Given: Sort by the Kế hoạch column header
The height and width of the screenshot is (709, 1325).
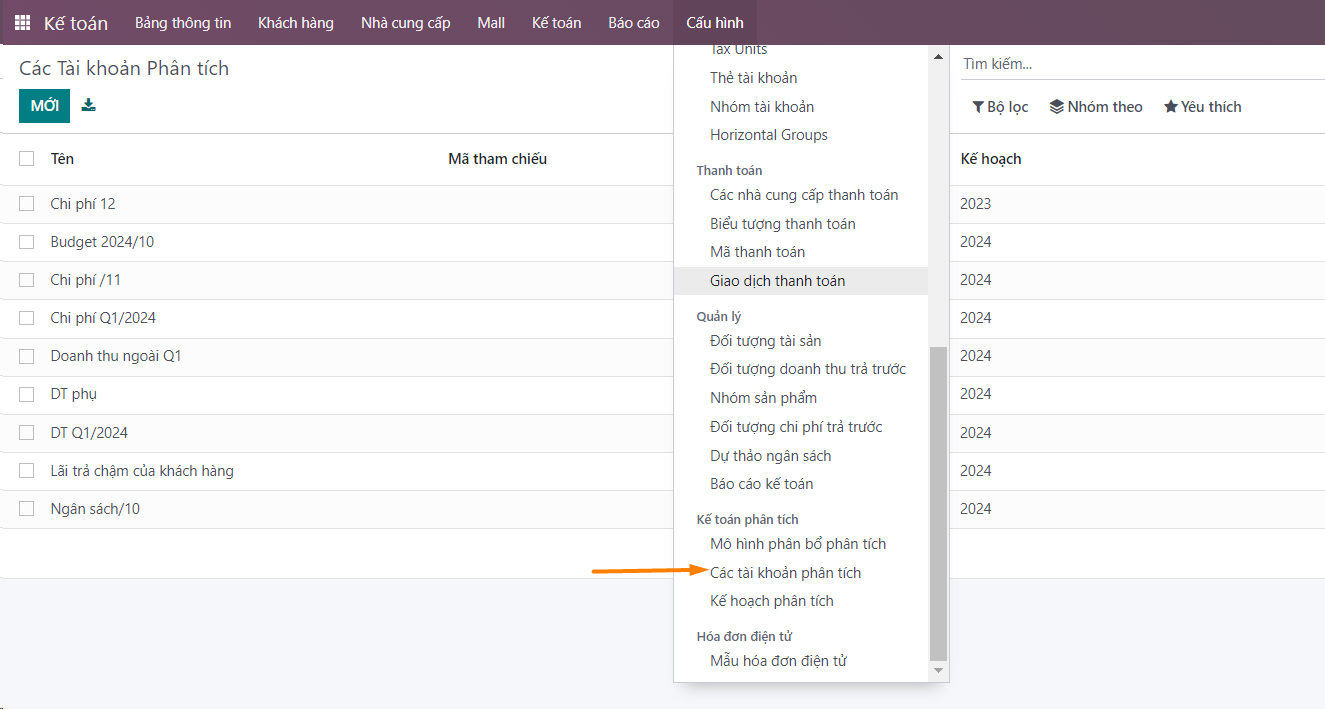Looking at the screenshot, I should [991, 159].
